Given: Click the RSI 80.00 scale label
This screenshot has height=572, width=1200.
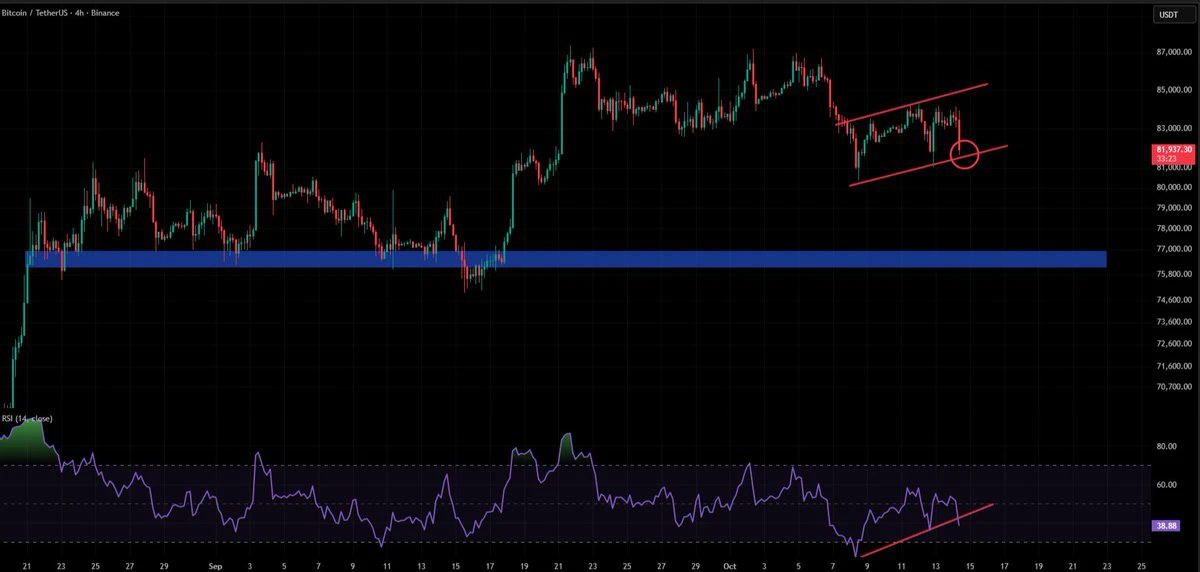Looking at the screenshot, I should click(1166, 446).
